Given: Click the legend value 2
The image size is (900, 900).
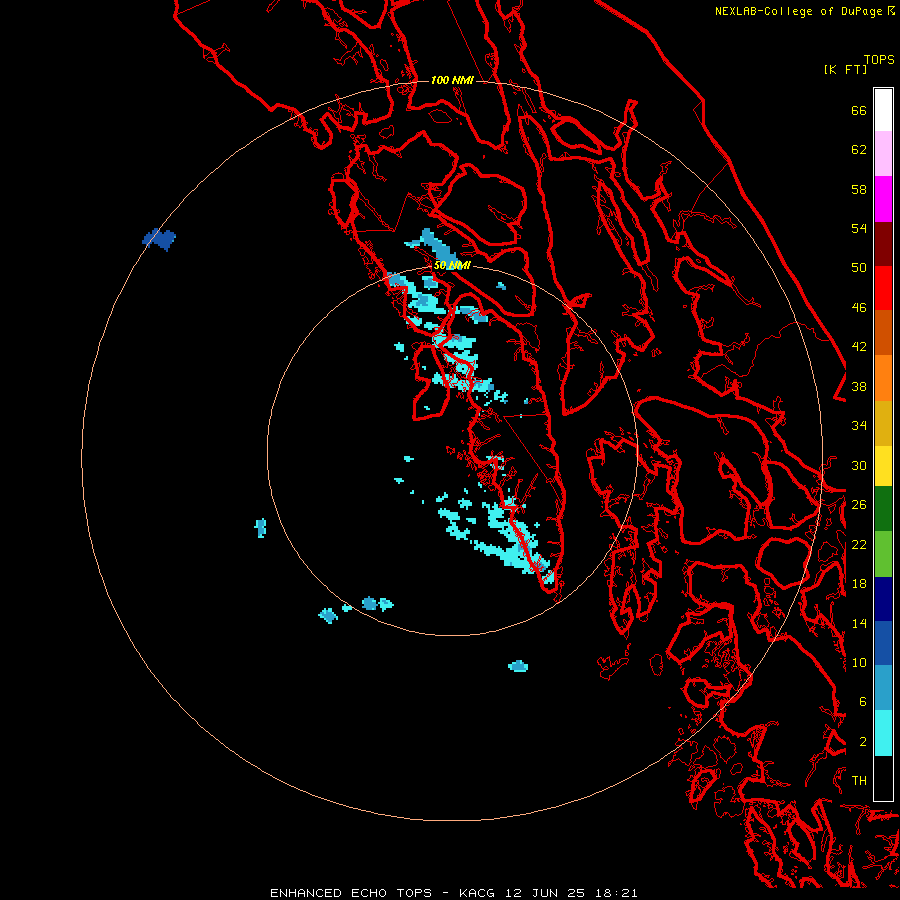Looking at the screenshot, I should click(x=862, y=742).
